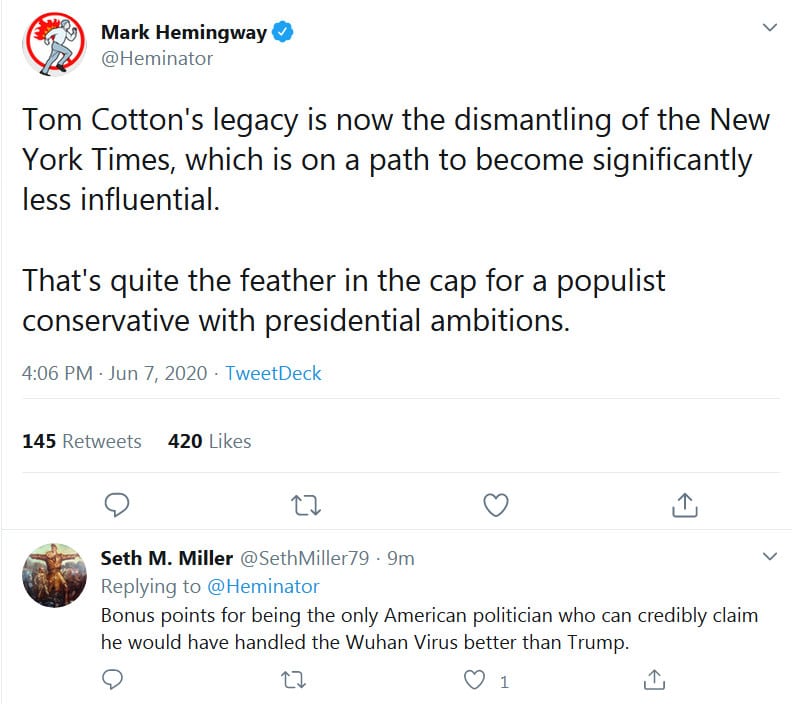Share Seth M. Miller's reply
792x704 pixels.
656,680
